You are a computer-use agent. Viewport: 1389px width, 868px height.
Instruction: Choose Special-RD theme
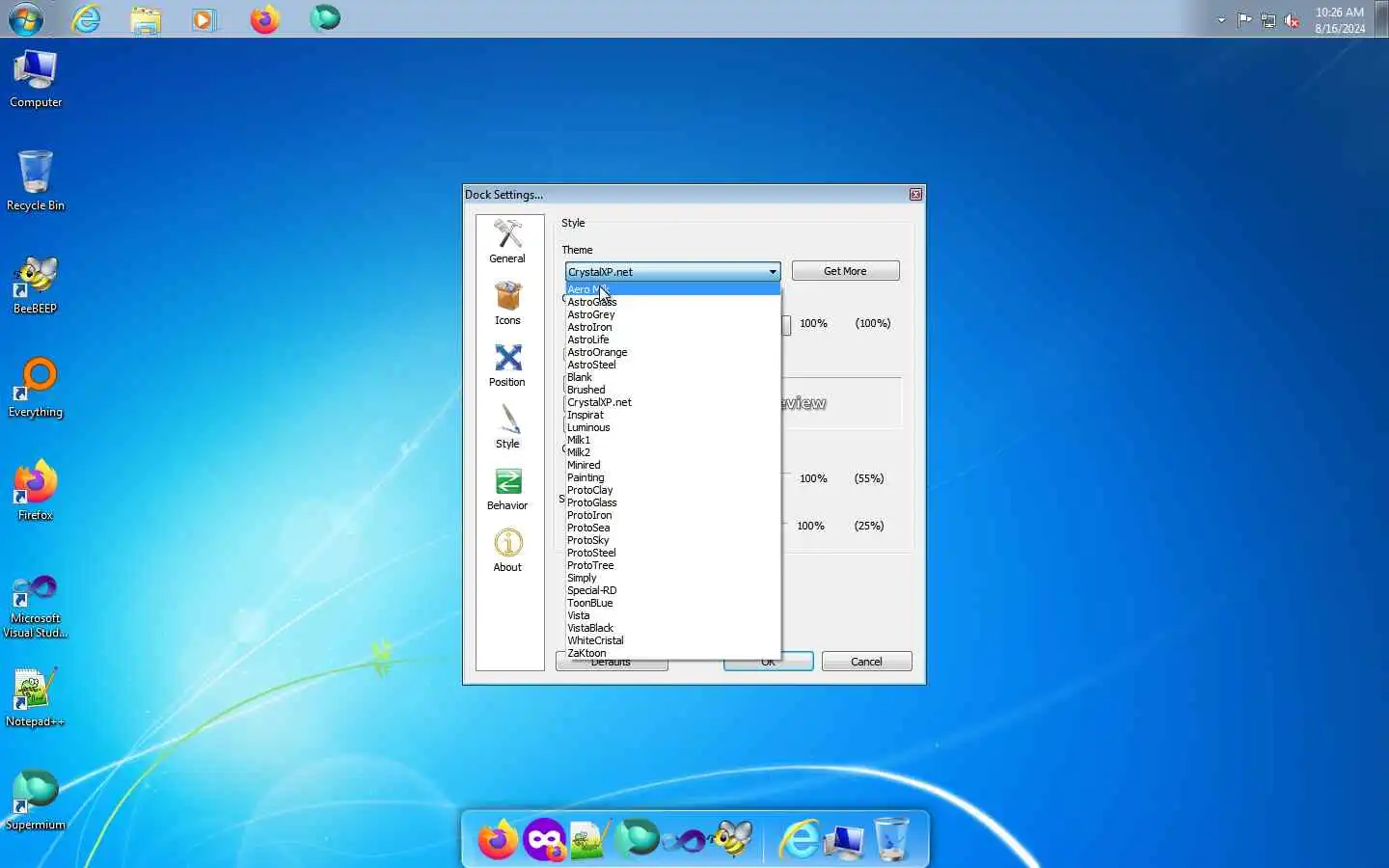pos(672,590)
